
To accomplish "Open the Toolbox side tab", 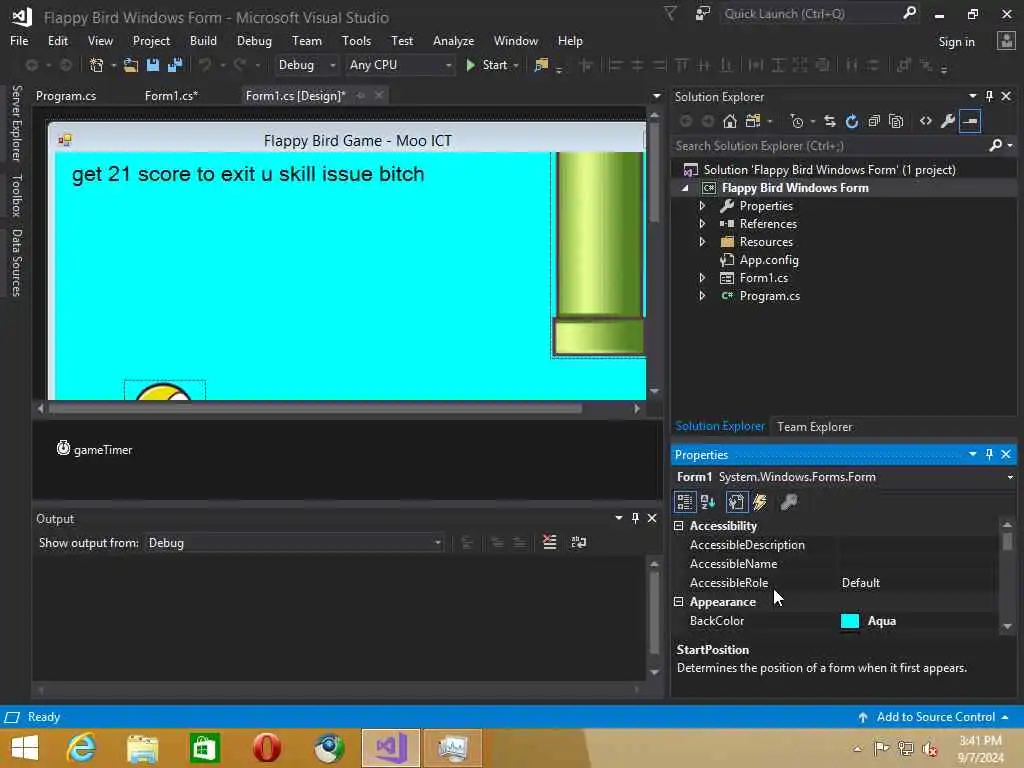I will [17, 195].
